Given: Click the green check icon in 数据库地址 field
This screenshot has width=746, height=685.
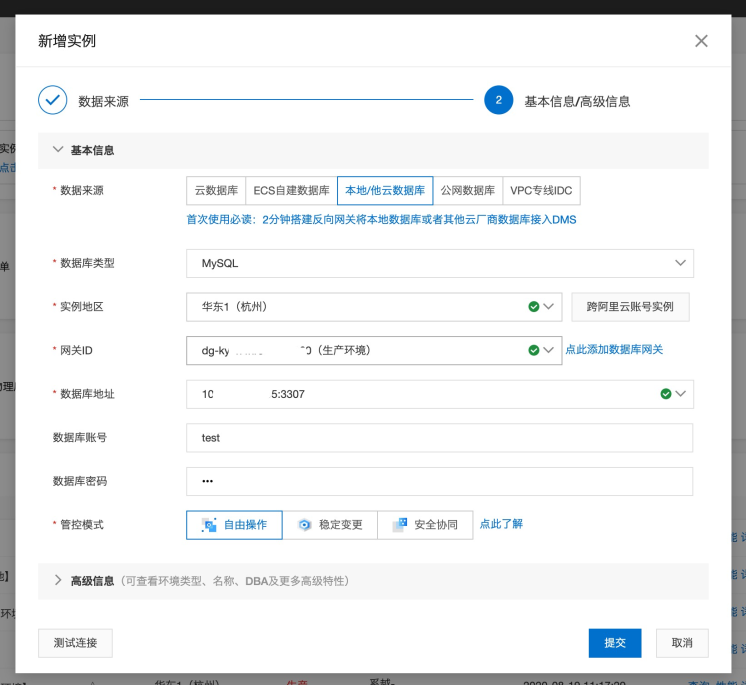Looking at the screenshot, I should tap(666, 394).
